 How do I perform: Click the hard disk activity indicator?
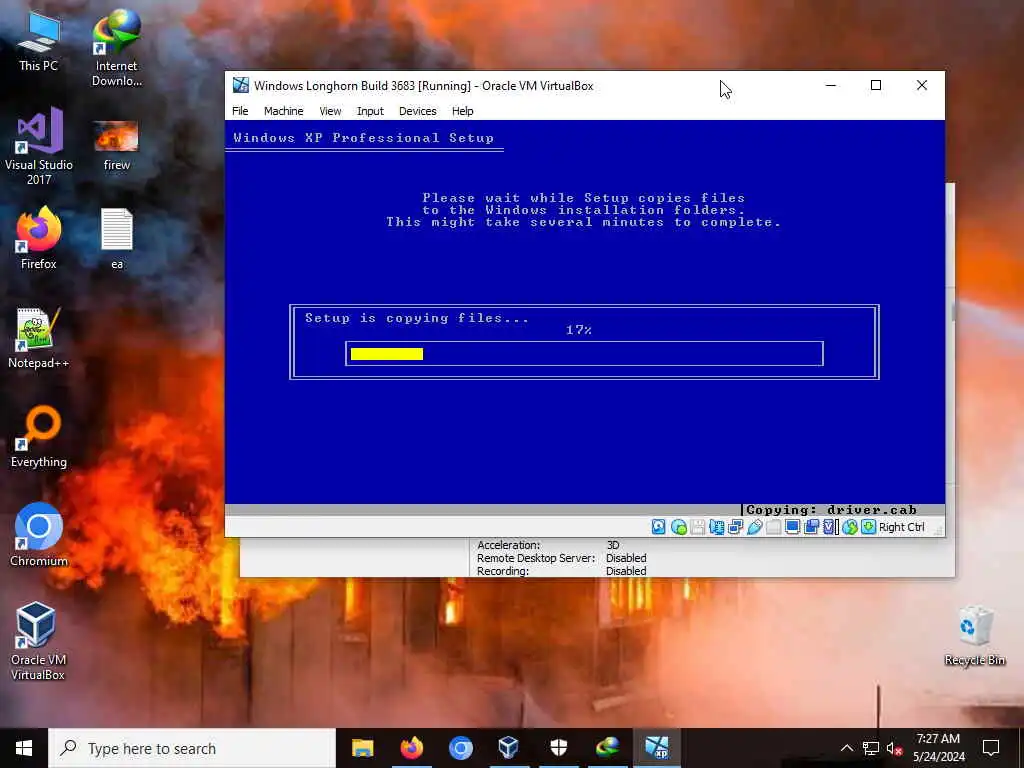click(659, 527)
